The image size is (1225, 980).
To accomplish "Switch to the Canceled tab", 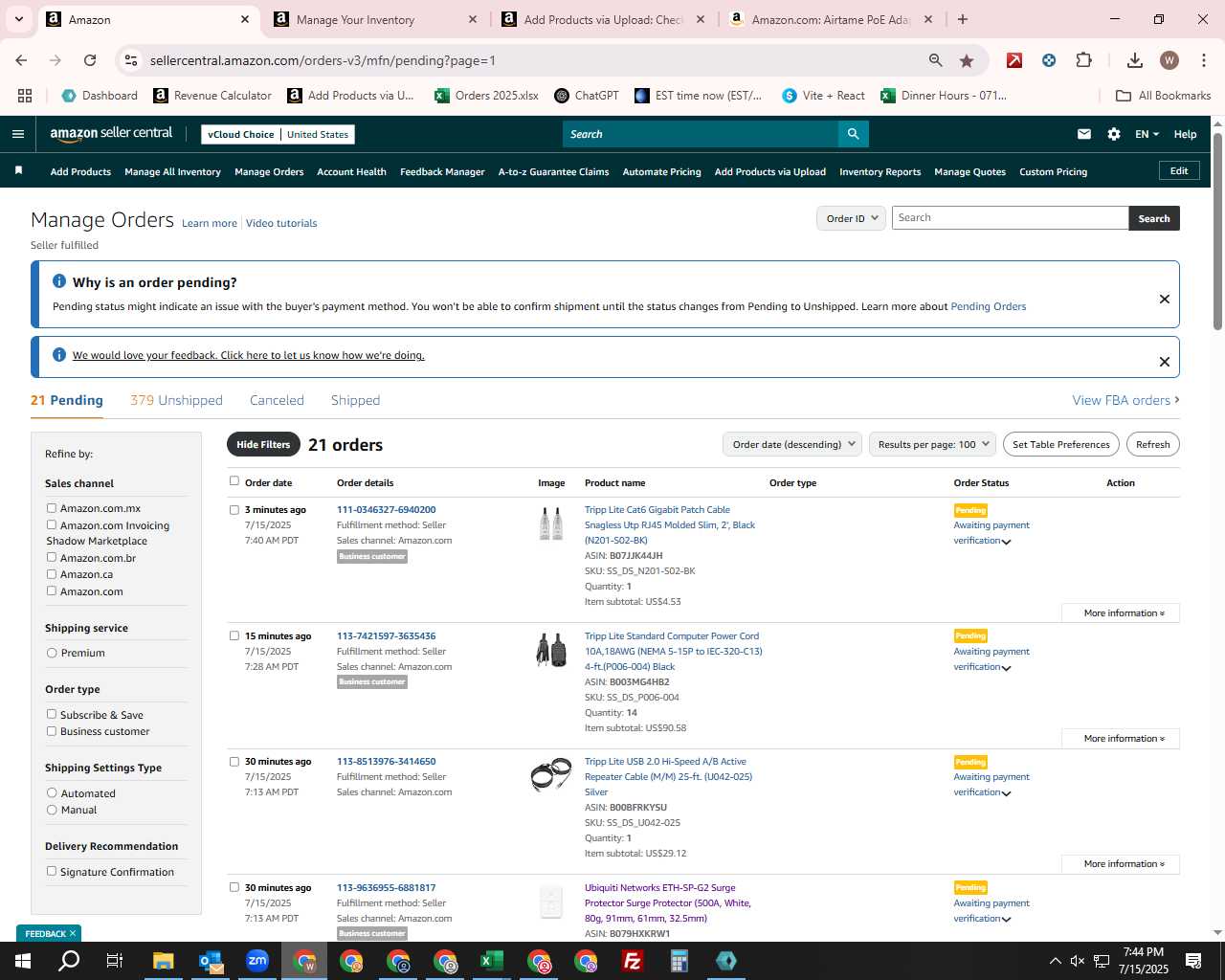I will tap(277, 400).
